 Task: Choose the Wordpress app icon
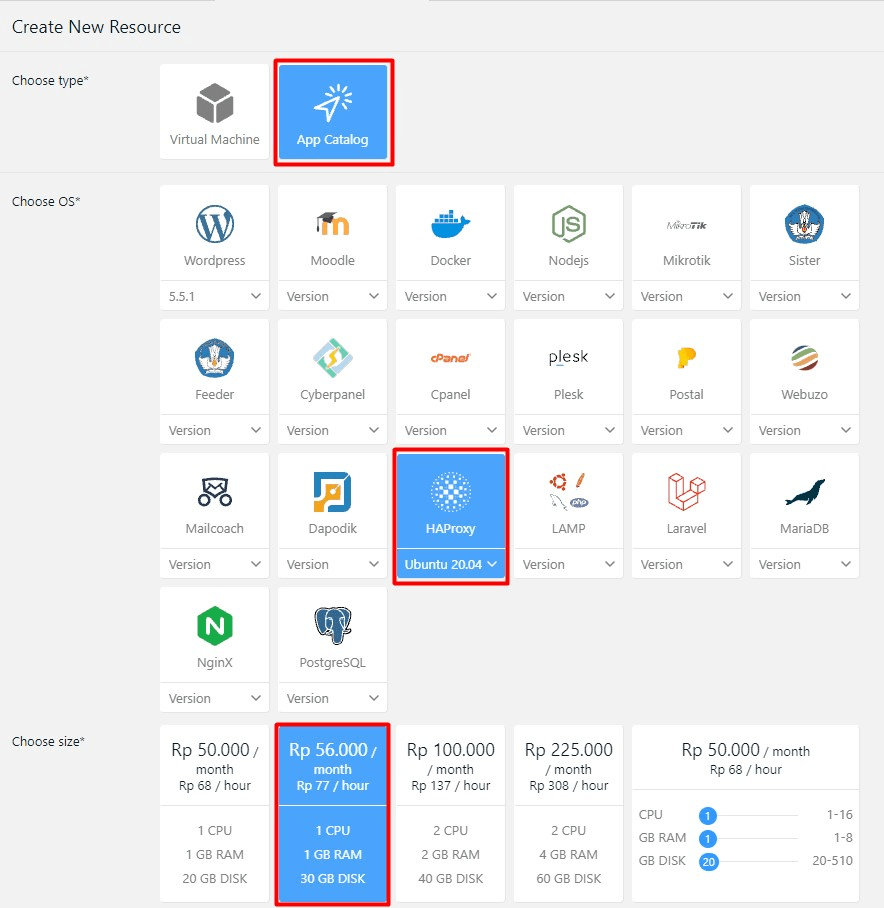[x=214, y=225]
